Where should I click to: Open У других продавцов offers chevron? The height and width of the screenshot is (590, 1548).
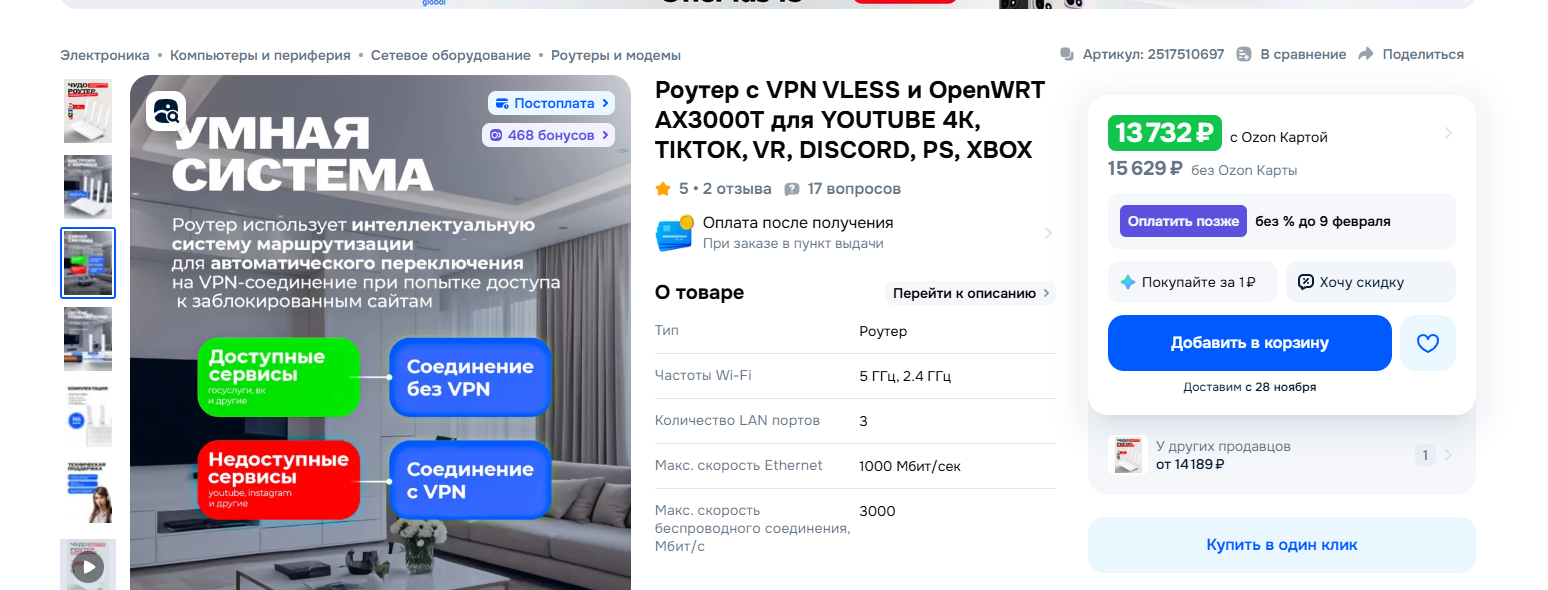1448,455
